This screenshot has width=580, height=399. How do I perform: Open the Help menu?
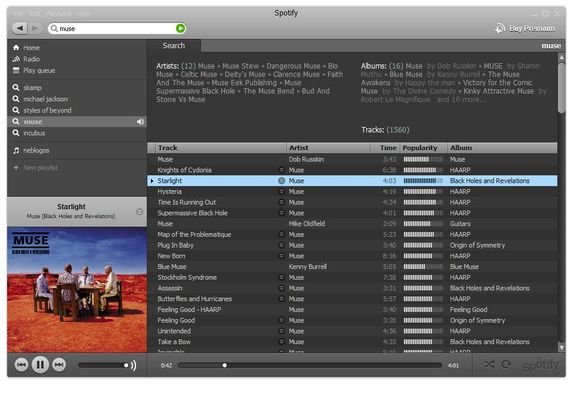pos(83,14)
